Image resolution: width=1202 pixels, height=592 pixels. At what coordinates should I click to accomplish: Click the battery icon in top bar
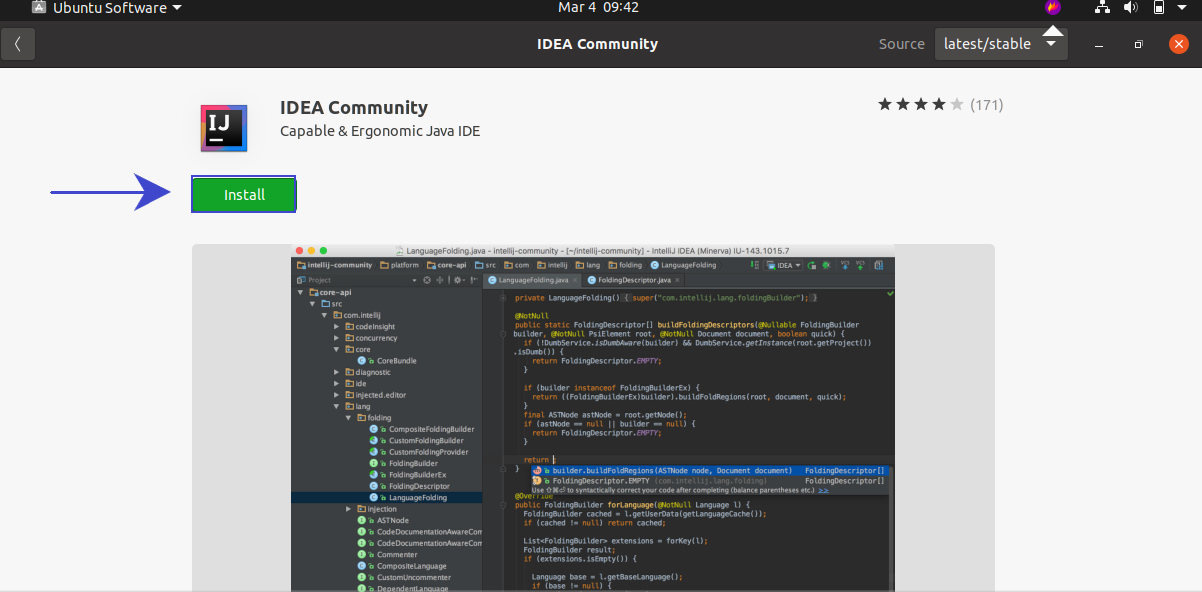tap(1159, 8)
